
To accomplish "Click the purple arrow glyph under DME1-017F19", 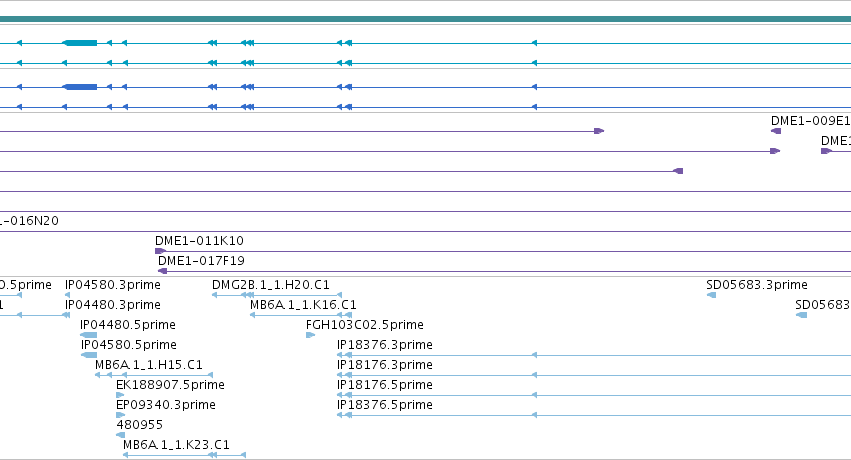I will pyautogui.click(x=162, y=271).
